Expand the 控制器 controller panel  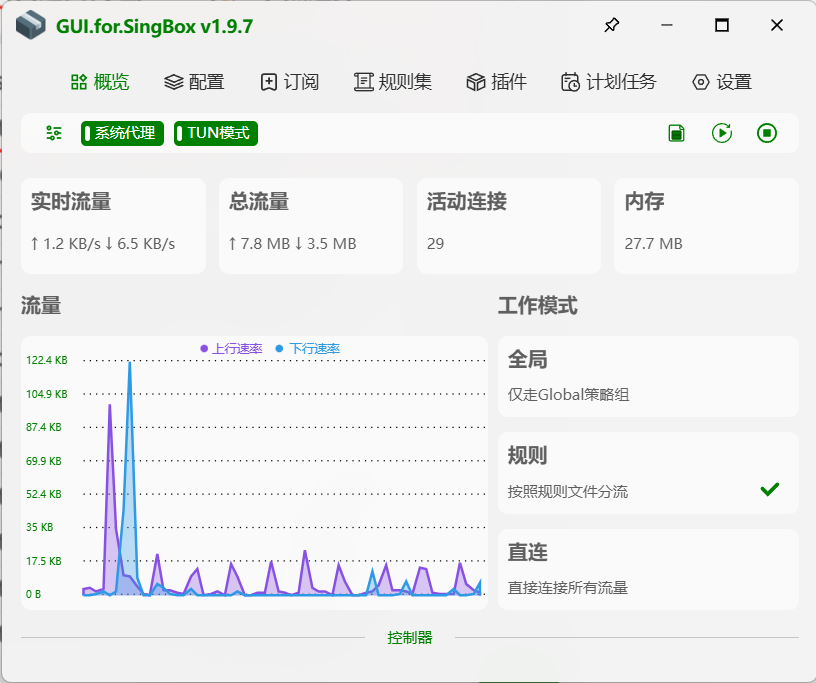click(x=410, y=638)
